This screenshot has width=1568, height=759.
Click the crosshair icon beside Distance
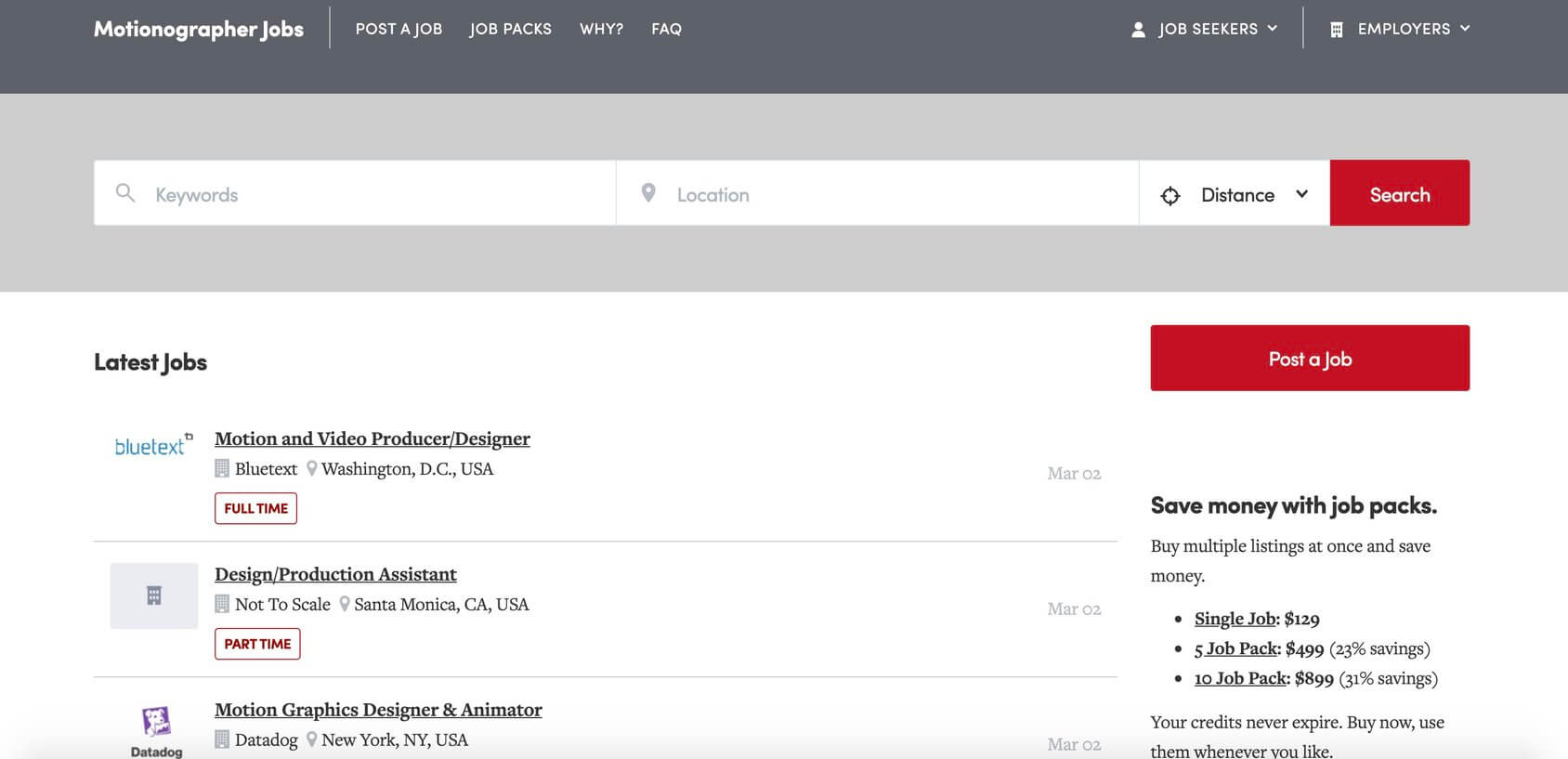(x=1170, y=195)
